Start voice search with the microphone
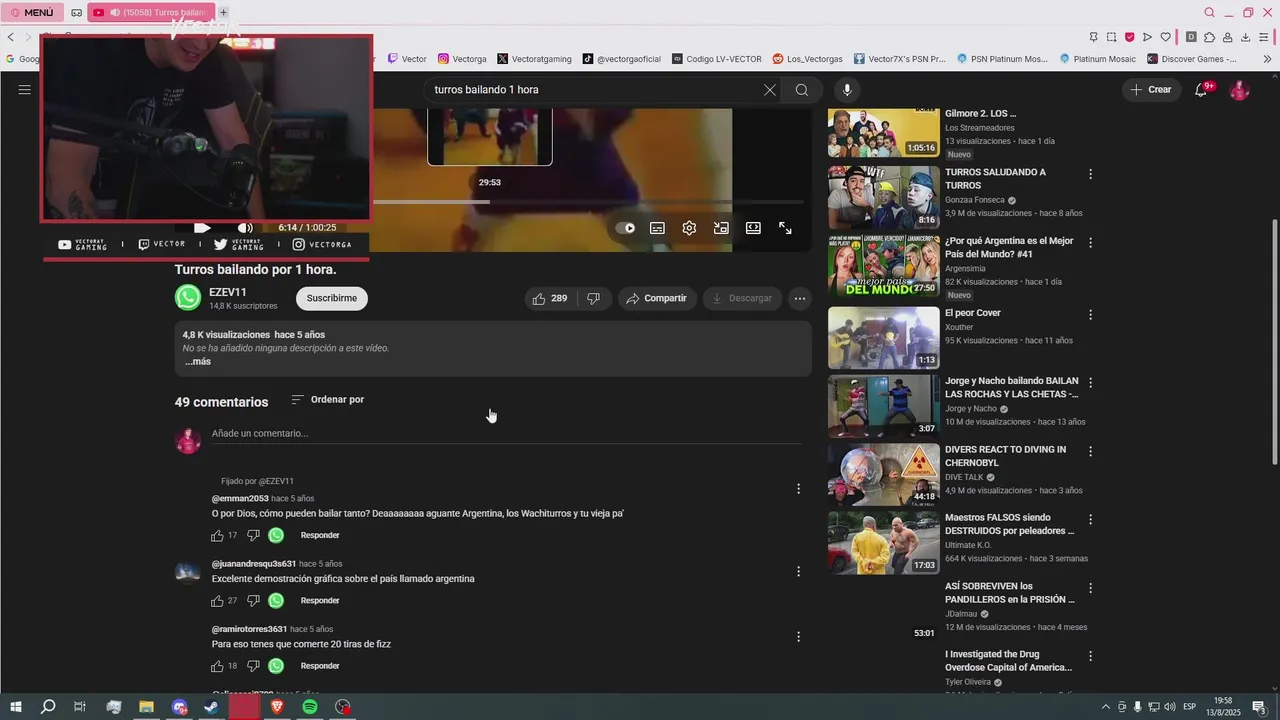Image resolution: width=1280 pixels, height=720 pixels. pos(847,90)
